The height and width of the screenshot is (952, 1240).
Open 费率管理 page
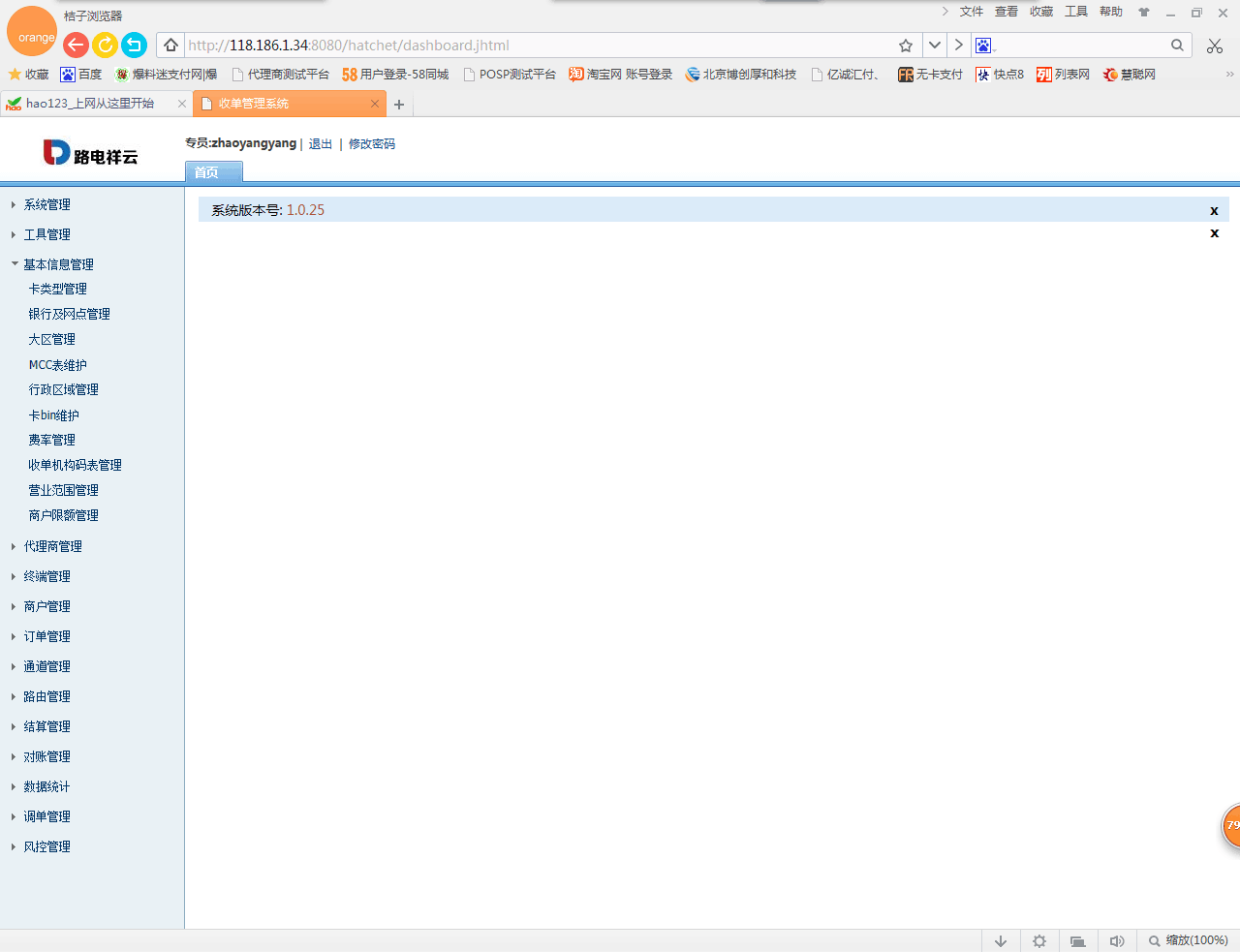click(52, 440)
